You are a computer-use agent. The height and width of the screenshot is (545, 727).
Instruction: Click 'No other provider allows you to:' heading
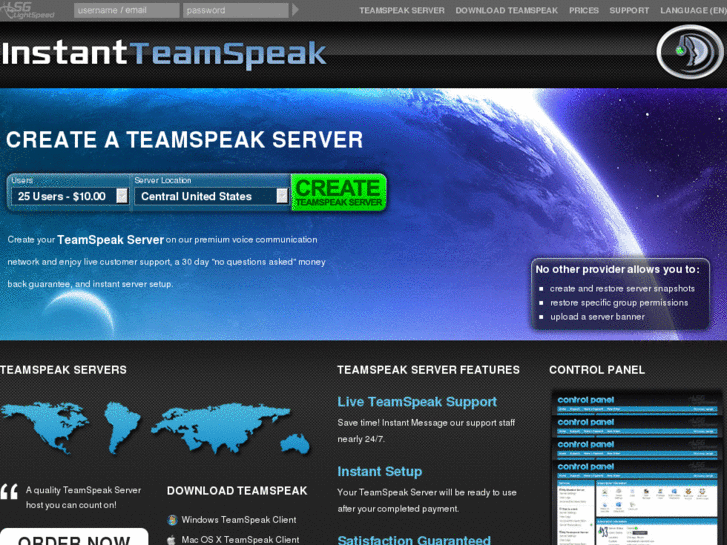618,269
